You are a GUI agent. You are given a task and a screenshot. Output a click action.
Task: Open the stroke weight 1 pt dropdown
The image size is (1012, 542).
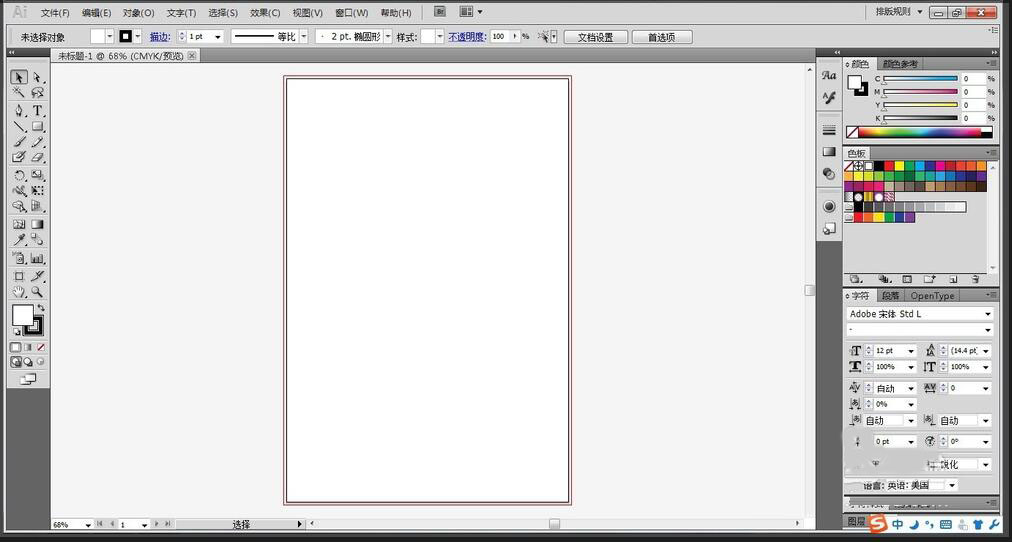[218, 37]
